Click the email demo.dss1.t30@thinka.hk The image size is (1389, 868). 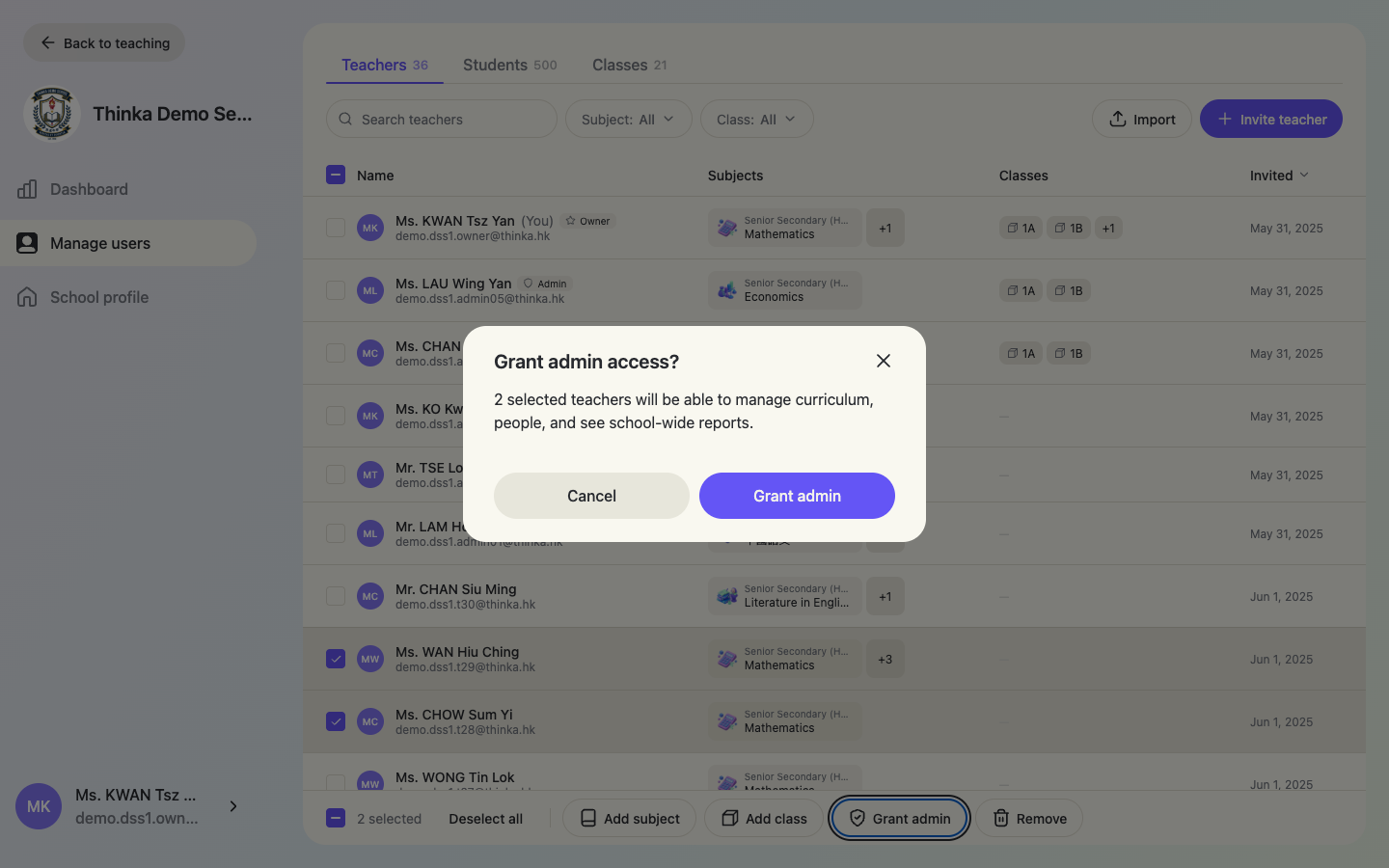[x=465, y=605]
